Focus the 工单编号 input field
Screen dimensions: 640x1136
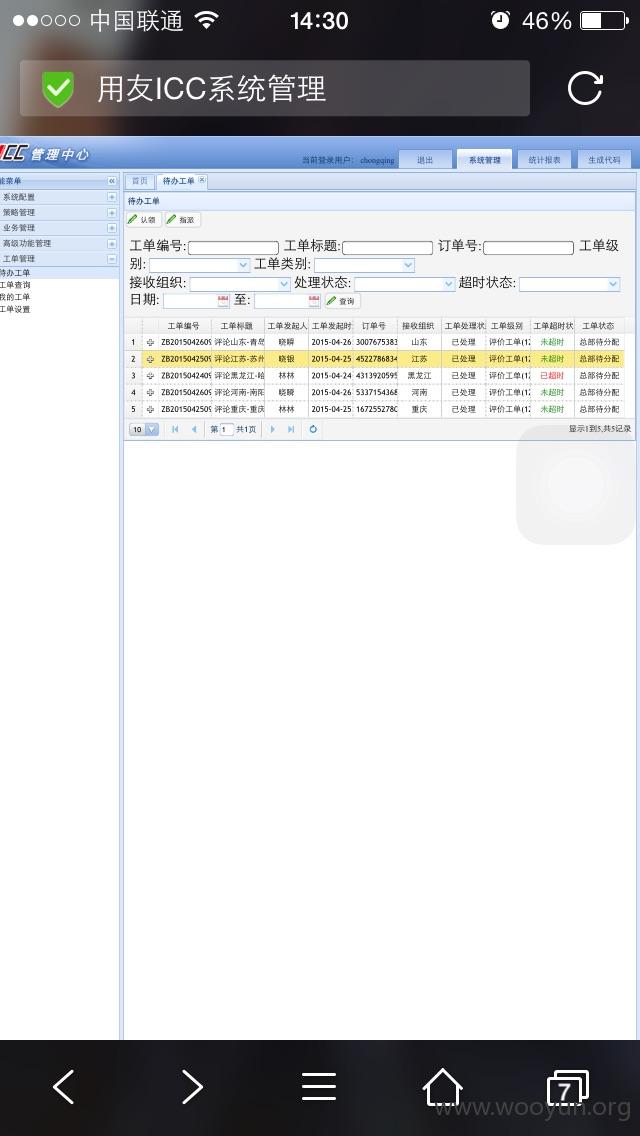tap(233, 248)
